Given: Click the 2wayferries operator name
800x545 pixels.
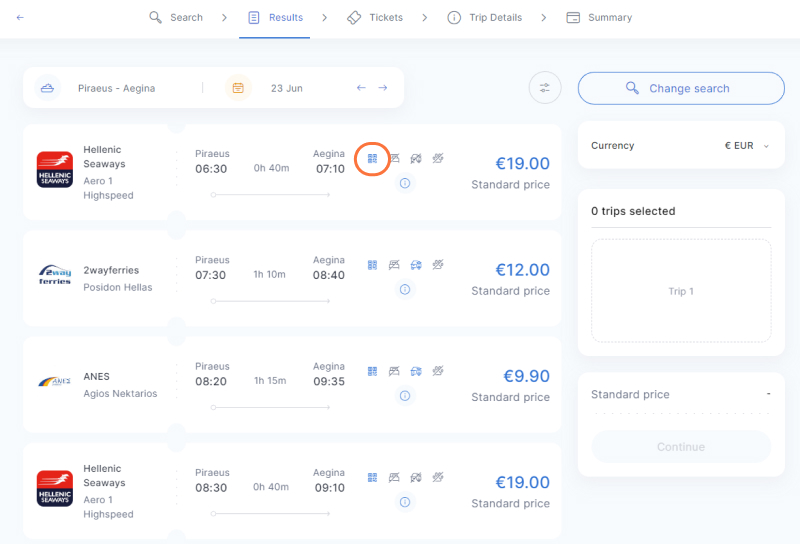Looking at the screenshot, I should [x=111, y=270].
